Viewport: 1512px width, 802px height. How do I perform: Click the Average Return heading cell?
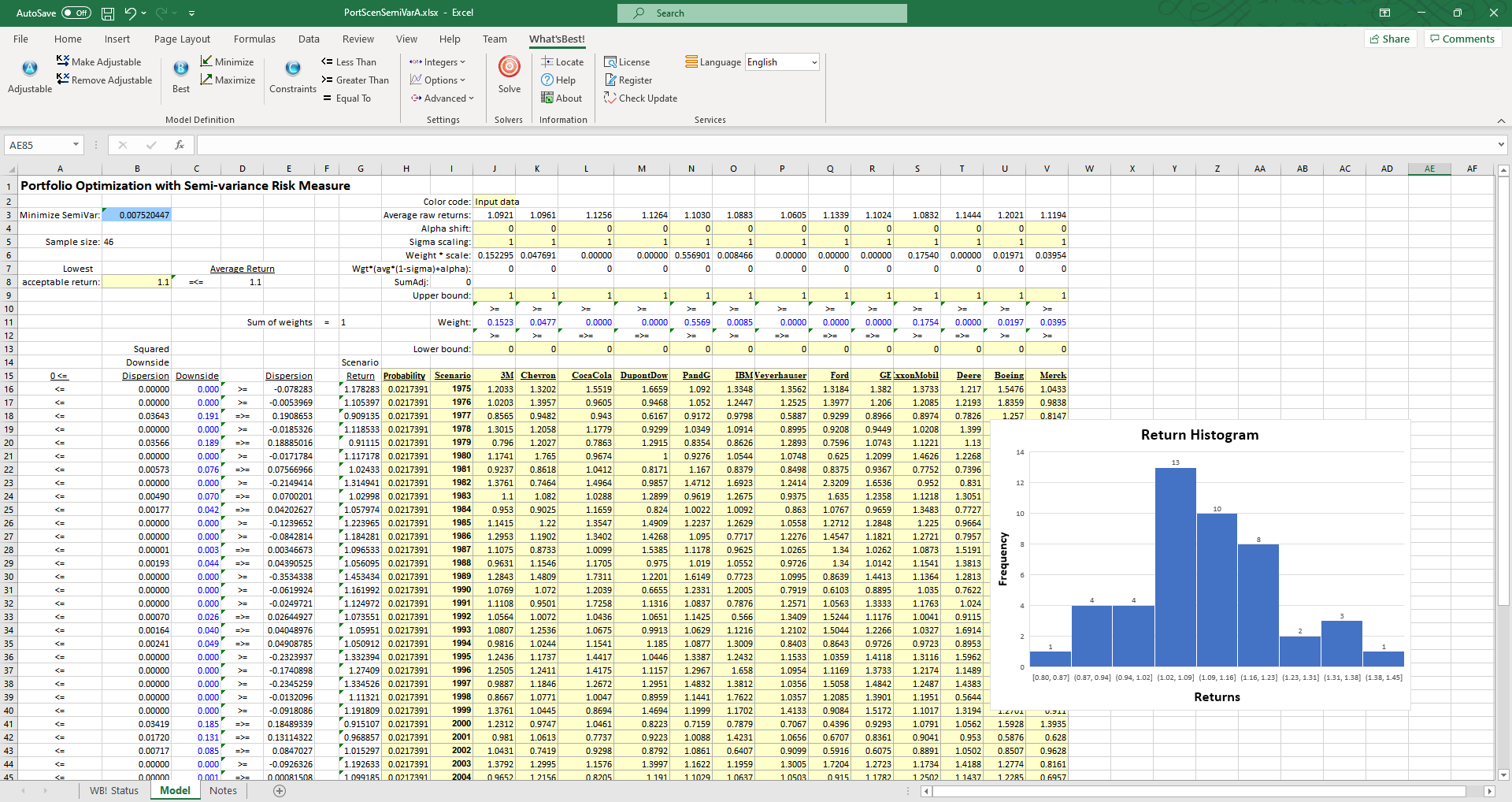tap(243, 269)
